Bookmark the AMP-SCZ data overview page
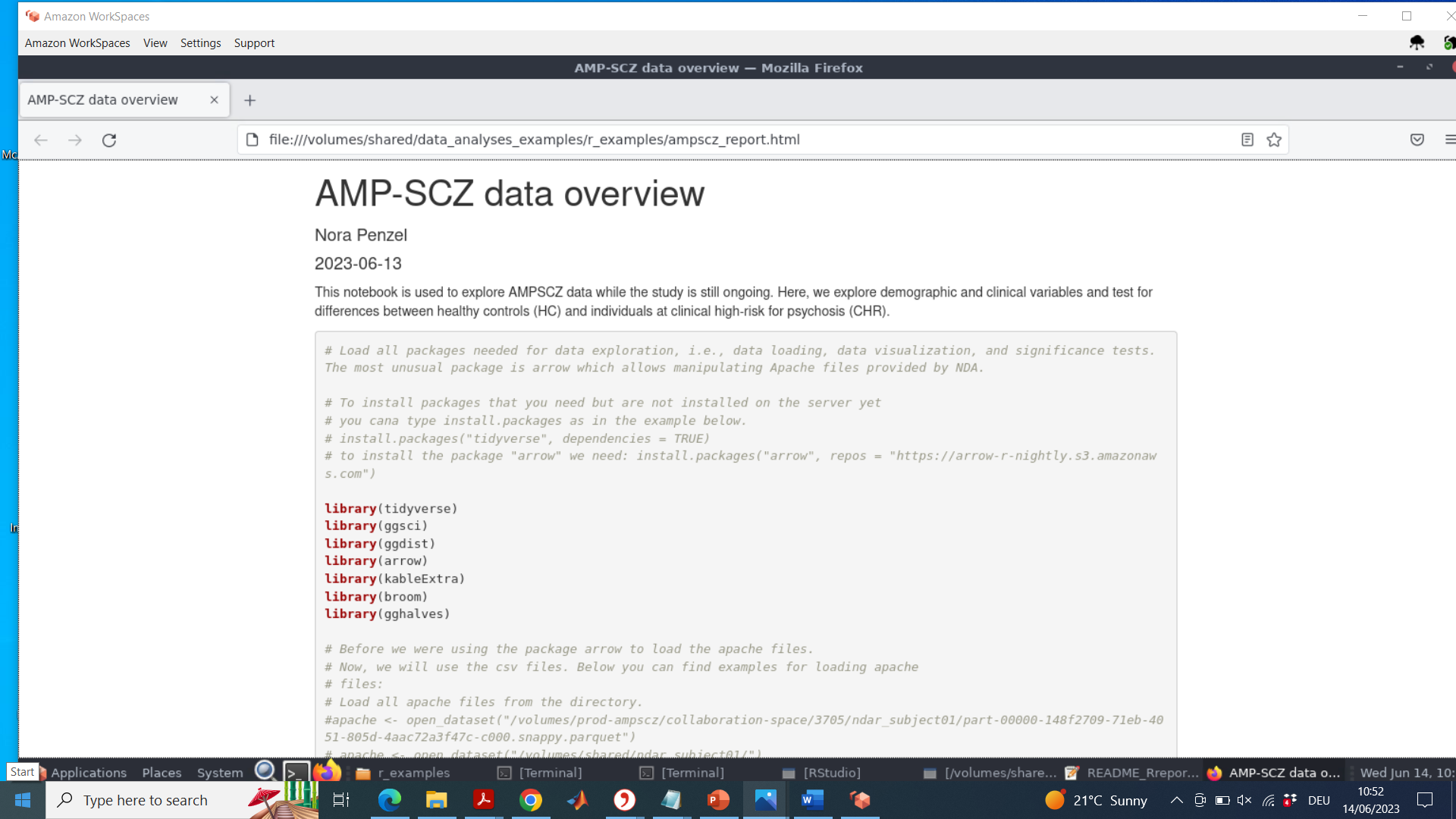This screenshot has width=1456, height=819. click(x=1274, y=140)
